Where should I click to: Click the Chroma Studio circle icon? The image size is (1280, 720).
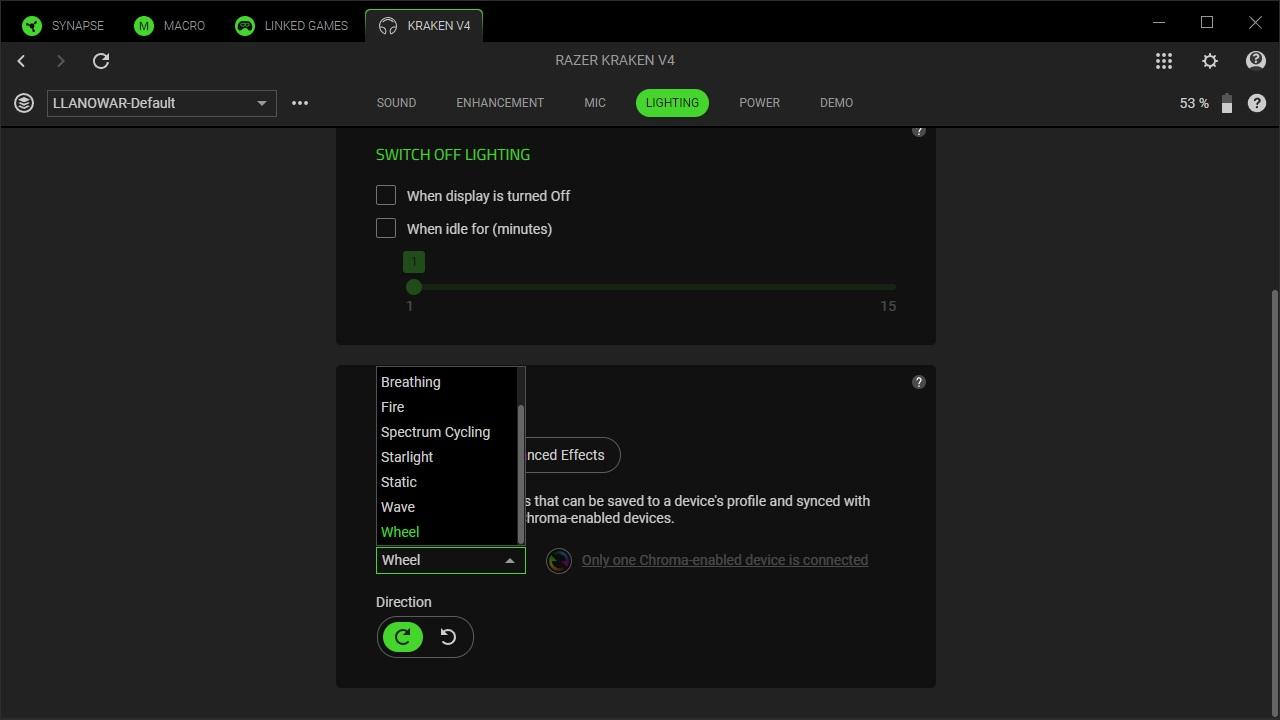[x=559, y=561]
